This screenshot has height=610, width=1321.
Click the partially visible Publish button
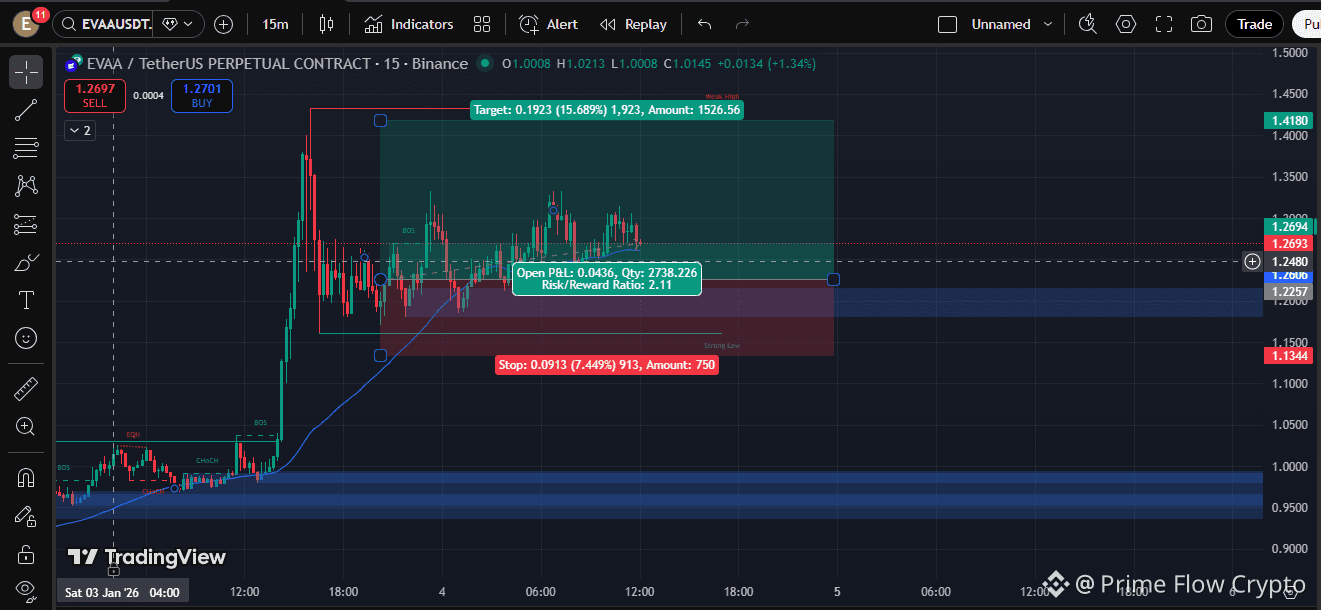[1306, 24]
